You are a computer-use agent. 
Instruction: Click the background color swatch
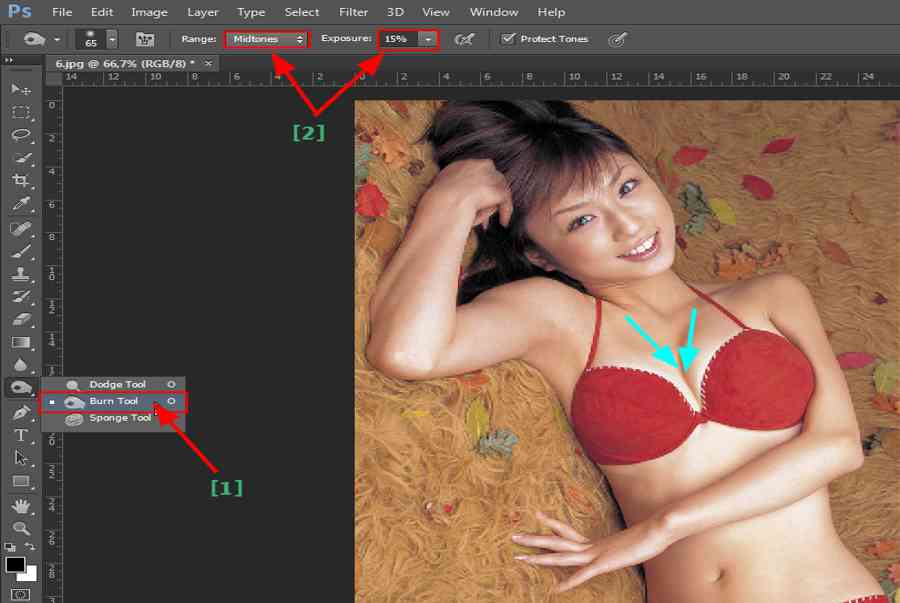(x=30, y=574)
